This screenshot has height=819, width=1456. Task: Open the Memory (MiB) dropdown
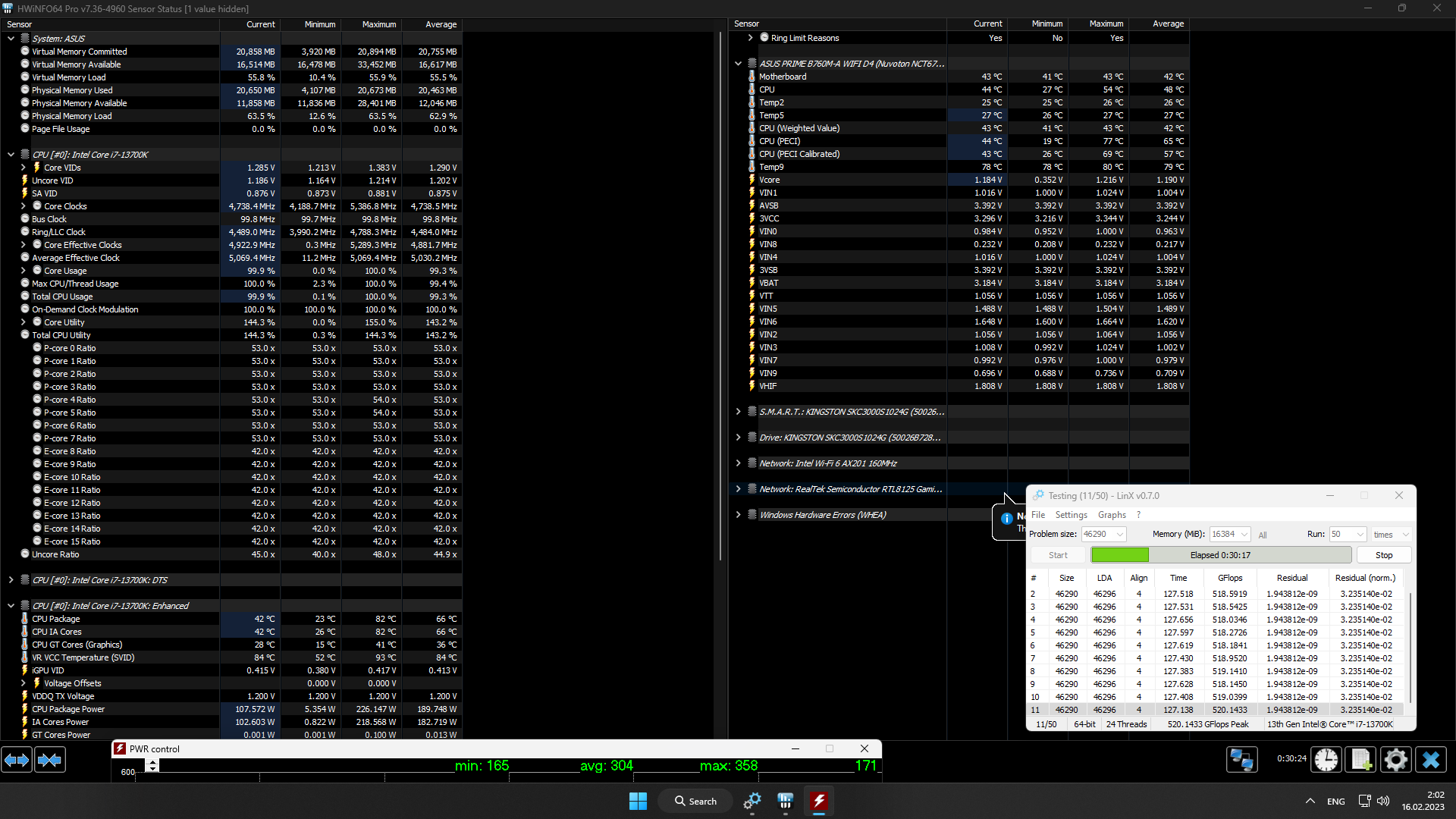pyautogui.click(x=1244, y=535)
